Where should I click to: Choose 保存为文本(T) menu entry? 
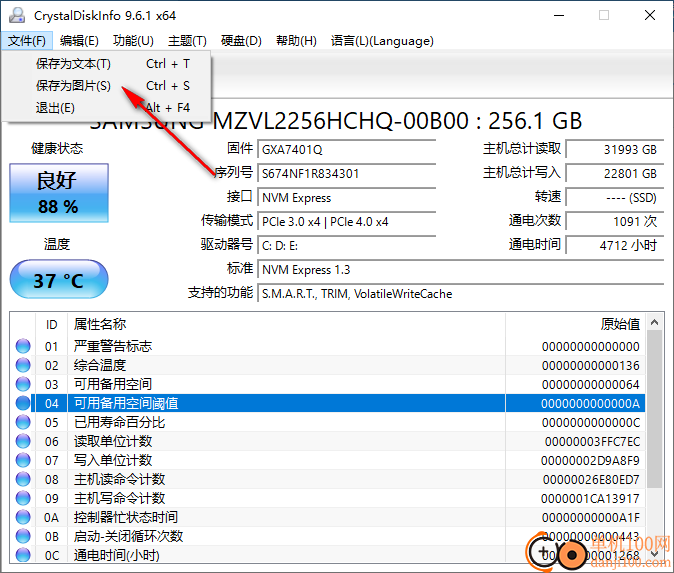[x=106, y=64]
